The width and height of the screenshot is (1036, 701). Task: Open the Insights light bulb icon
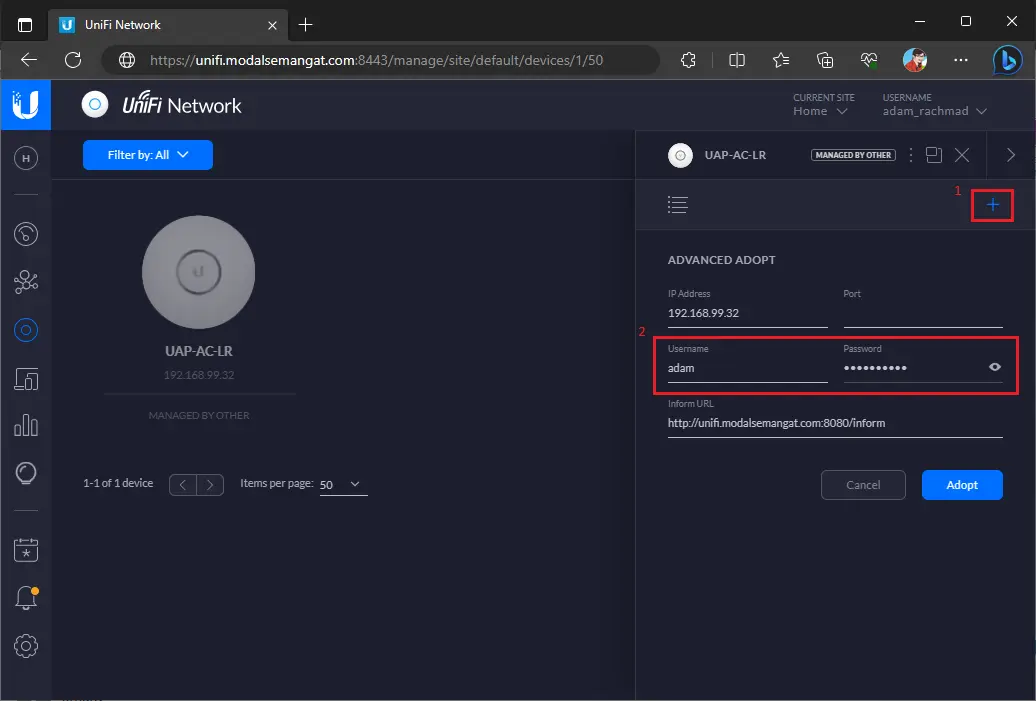[x=26, y=474]
